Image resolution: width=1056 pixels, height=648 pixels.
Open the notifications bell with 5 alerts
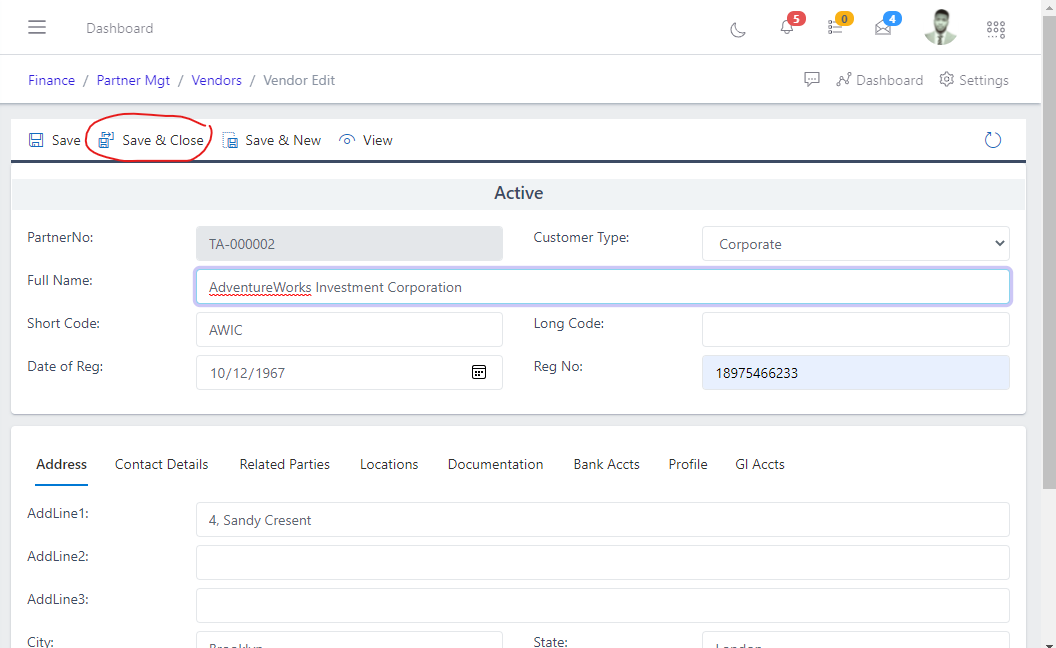pyautogui.click(x=786, y=27)
